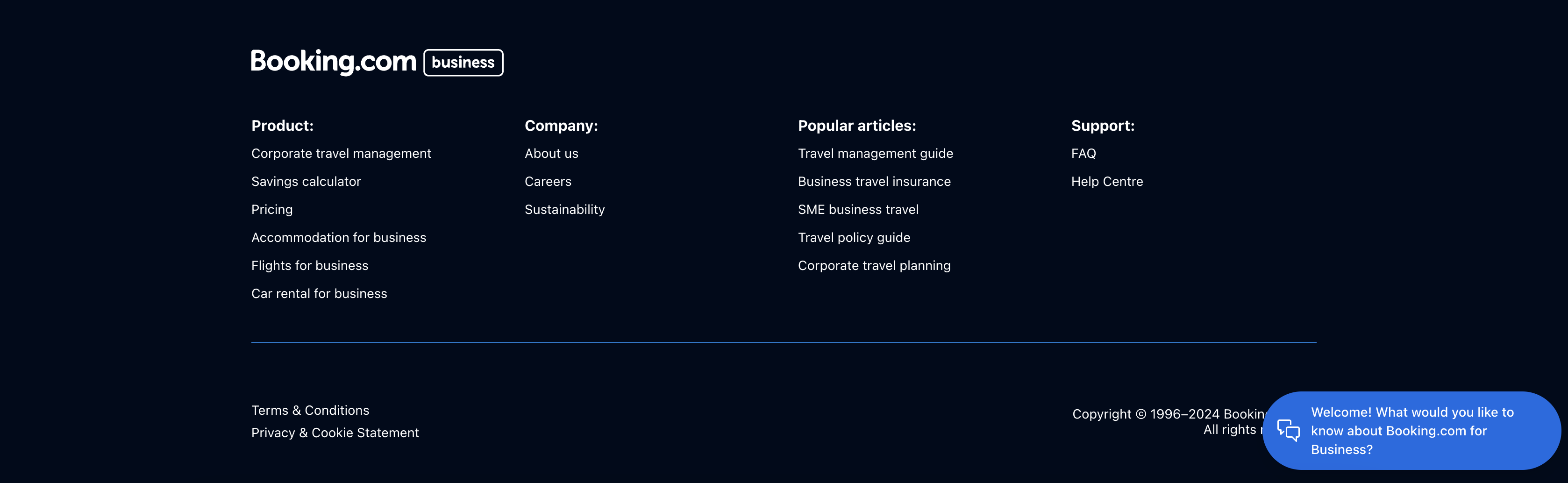The width and height of the screenshot is (1568, 483).
Task: Visit the About us page
Action: coord(551,153)
